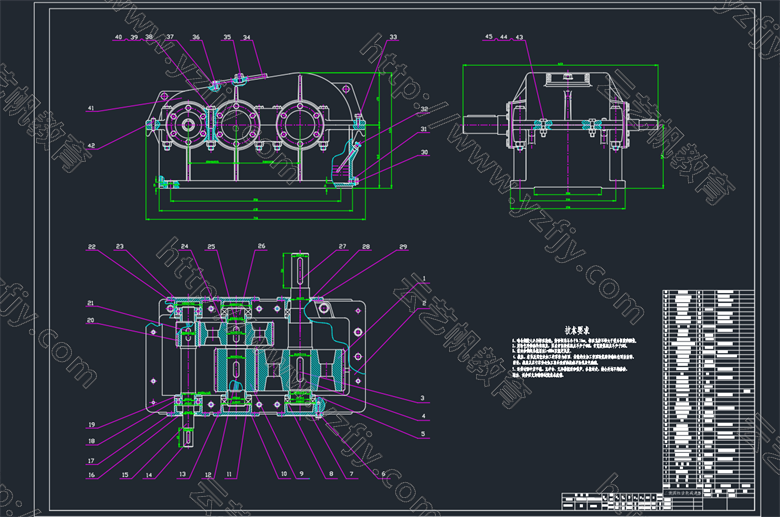Click the part callout number 39
780x517 pixels.
(134, 37)
